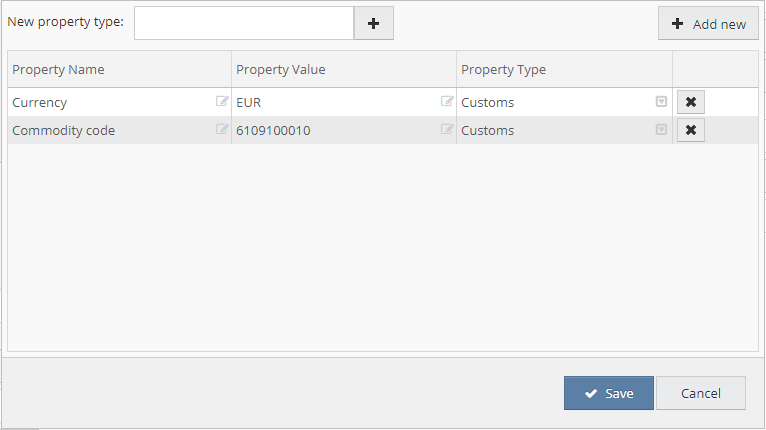The image size is (766, 430).
Task: Click edit icon in EUR value cell
Action: click(447, 101)
